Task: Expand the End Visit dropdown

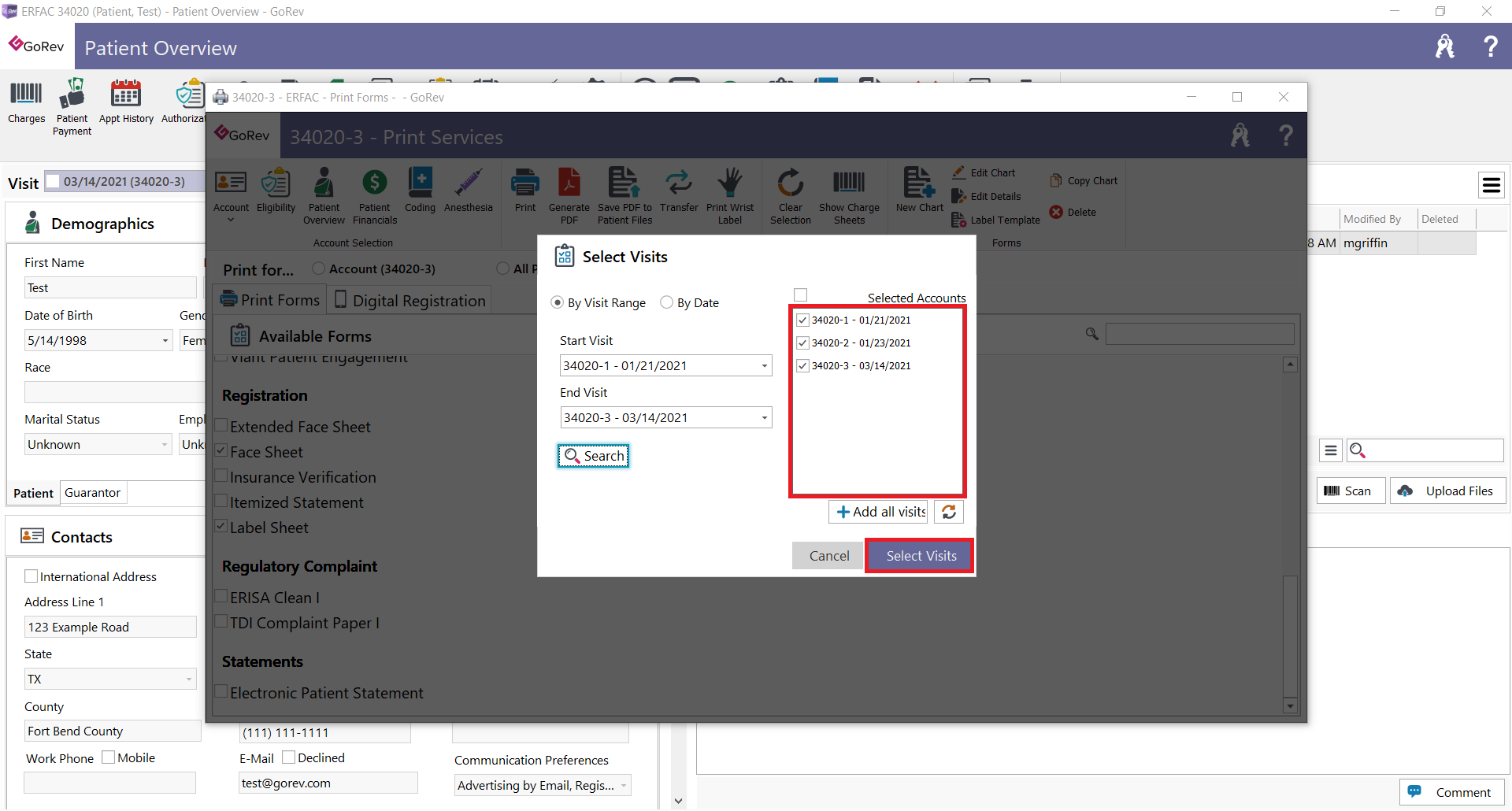Action: pyautogui.click(x=764, y=418)
